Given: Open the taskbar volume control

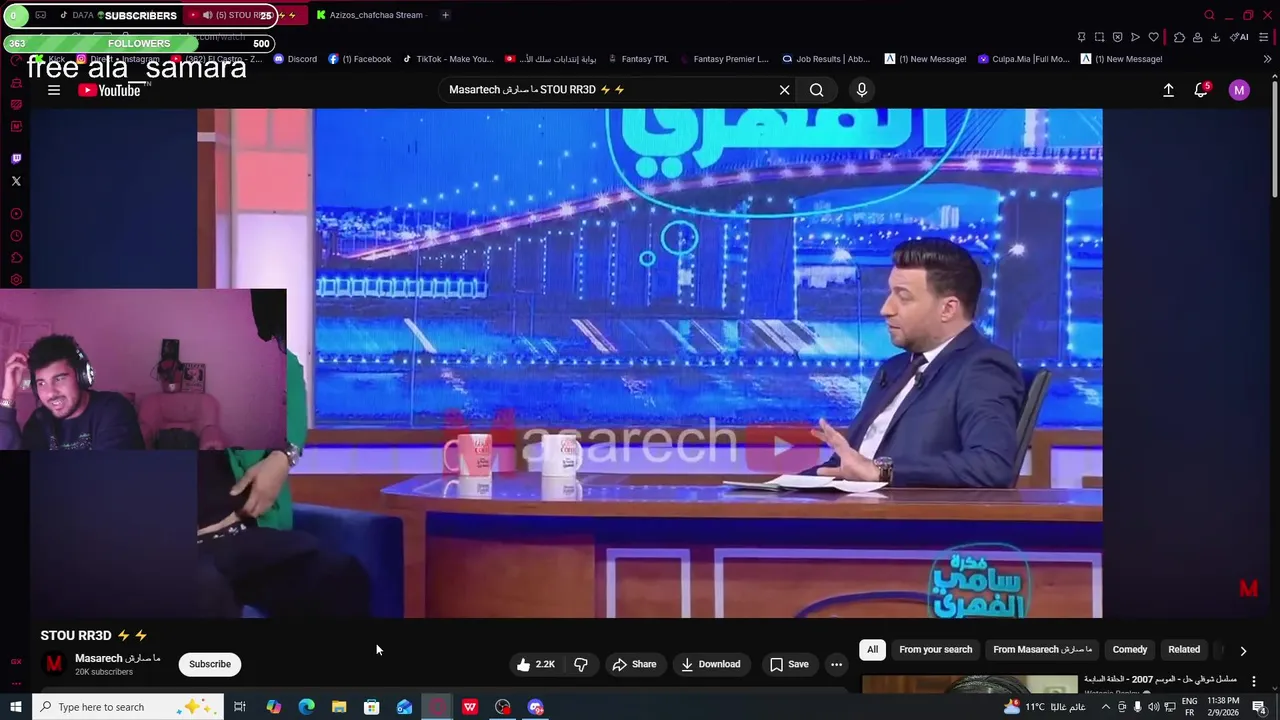Looking at the screenshot, I should (x=1154, y=707).
